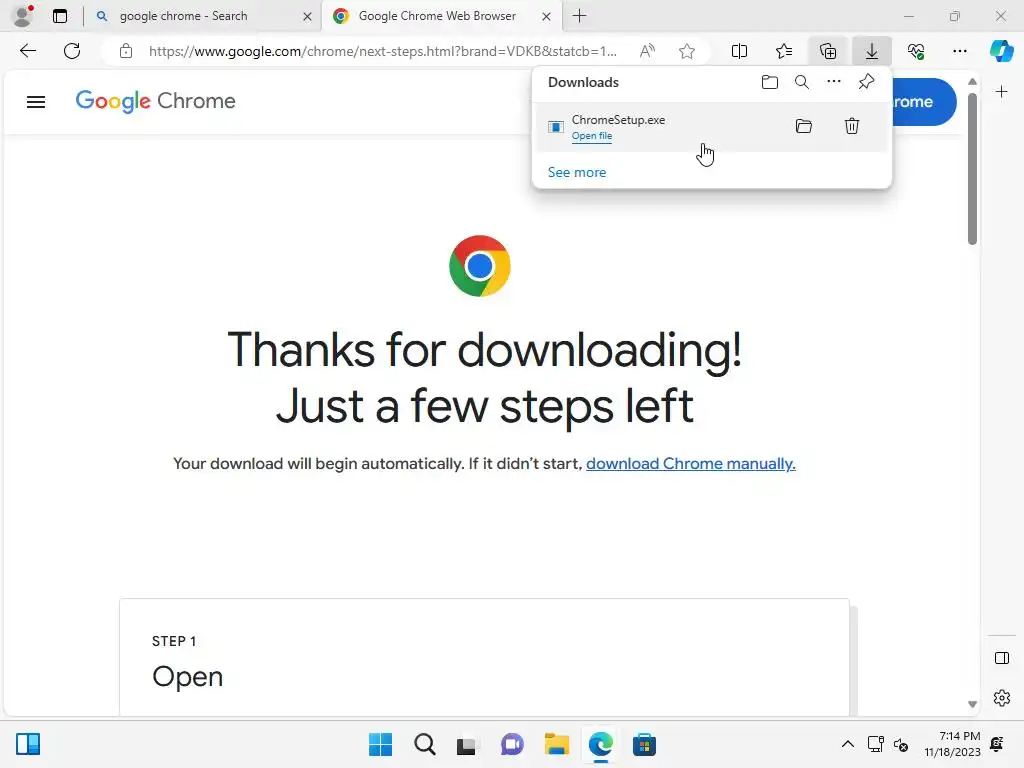Go back with the back arrow
The image size is (1024, 768).
[x=27, y=51]
